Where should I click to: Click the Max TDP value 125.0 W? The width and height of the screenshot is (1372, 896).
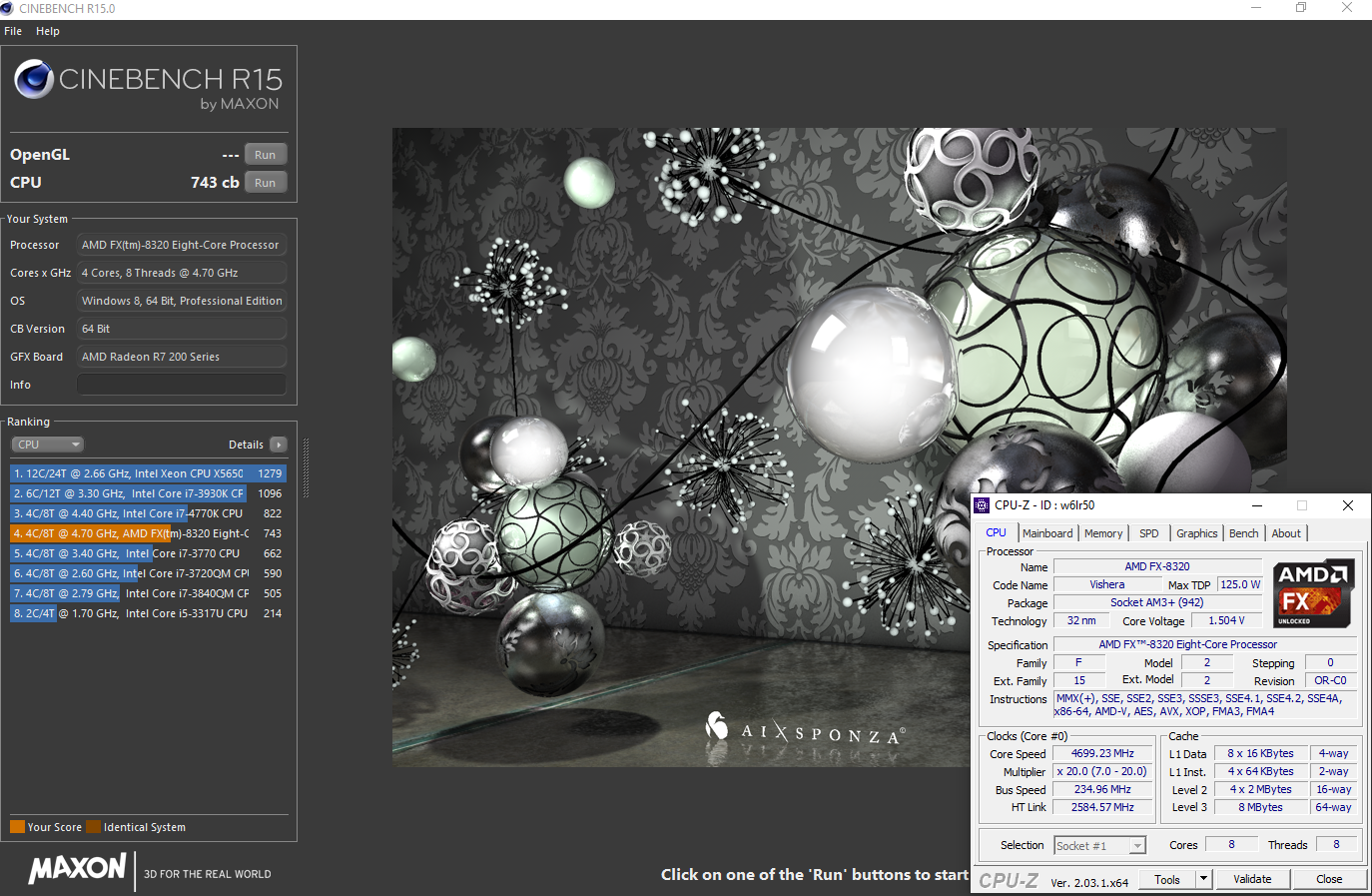[1240, 585]
